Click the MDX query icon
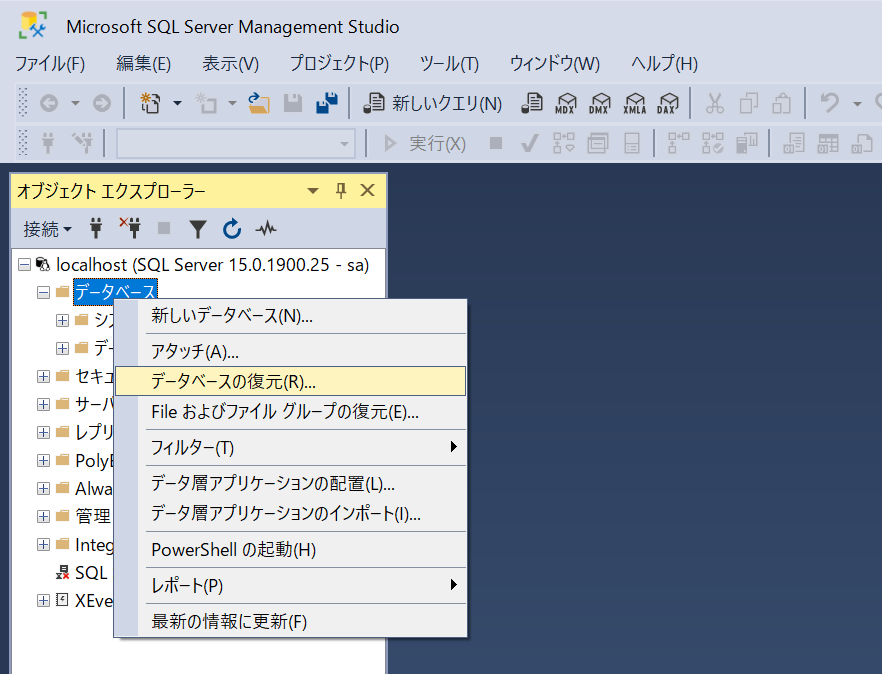Viewport: 882px width, 674px height. [x=565, y=104]
